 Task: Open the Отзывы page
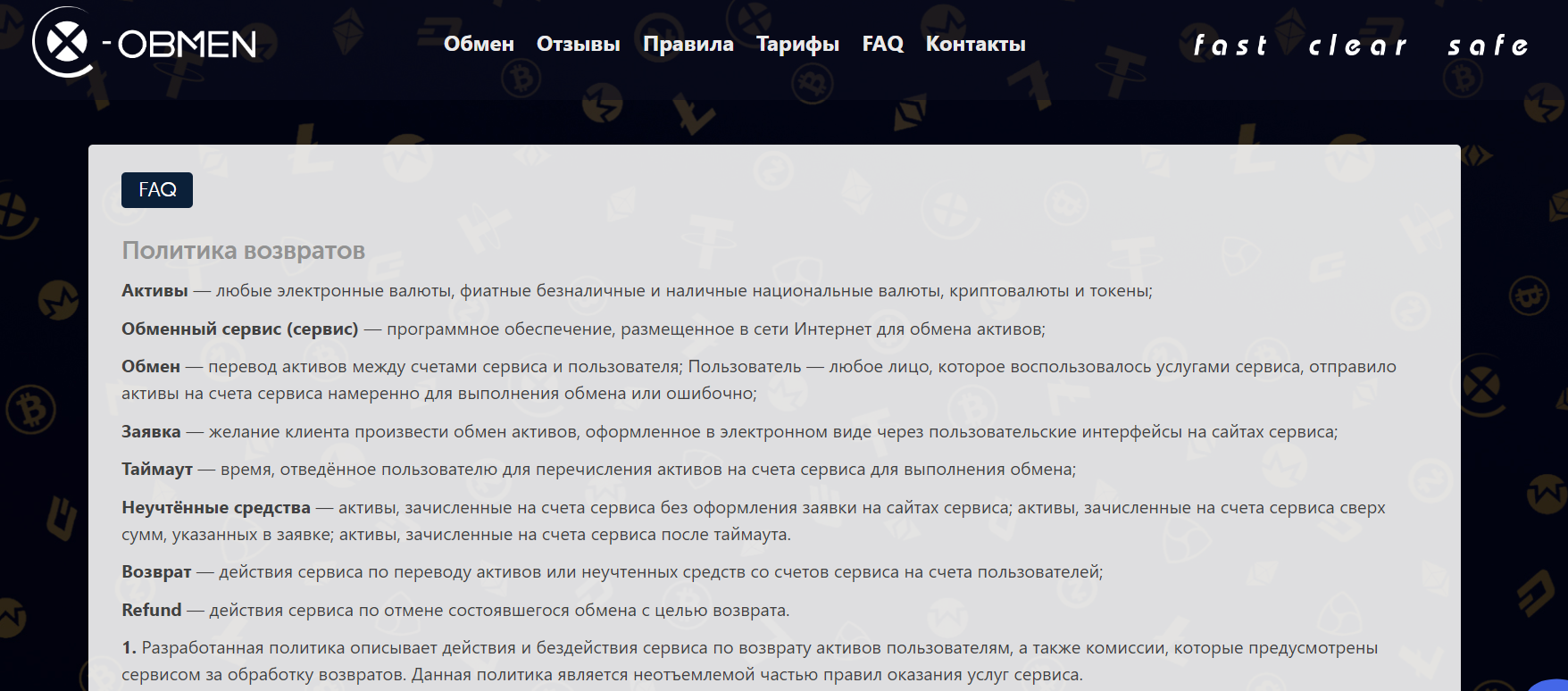tap(578, 44)
